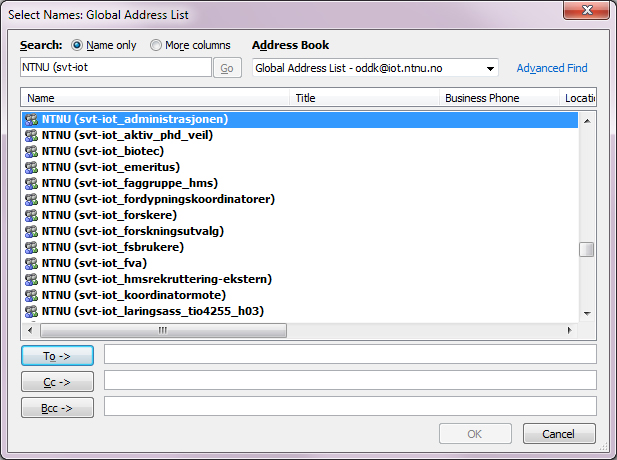Select NTNU (svt-iot_fordypningskoordinatorer) entry
Screen dimensions: 617x460
point(300,200)
